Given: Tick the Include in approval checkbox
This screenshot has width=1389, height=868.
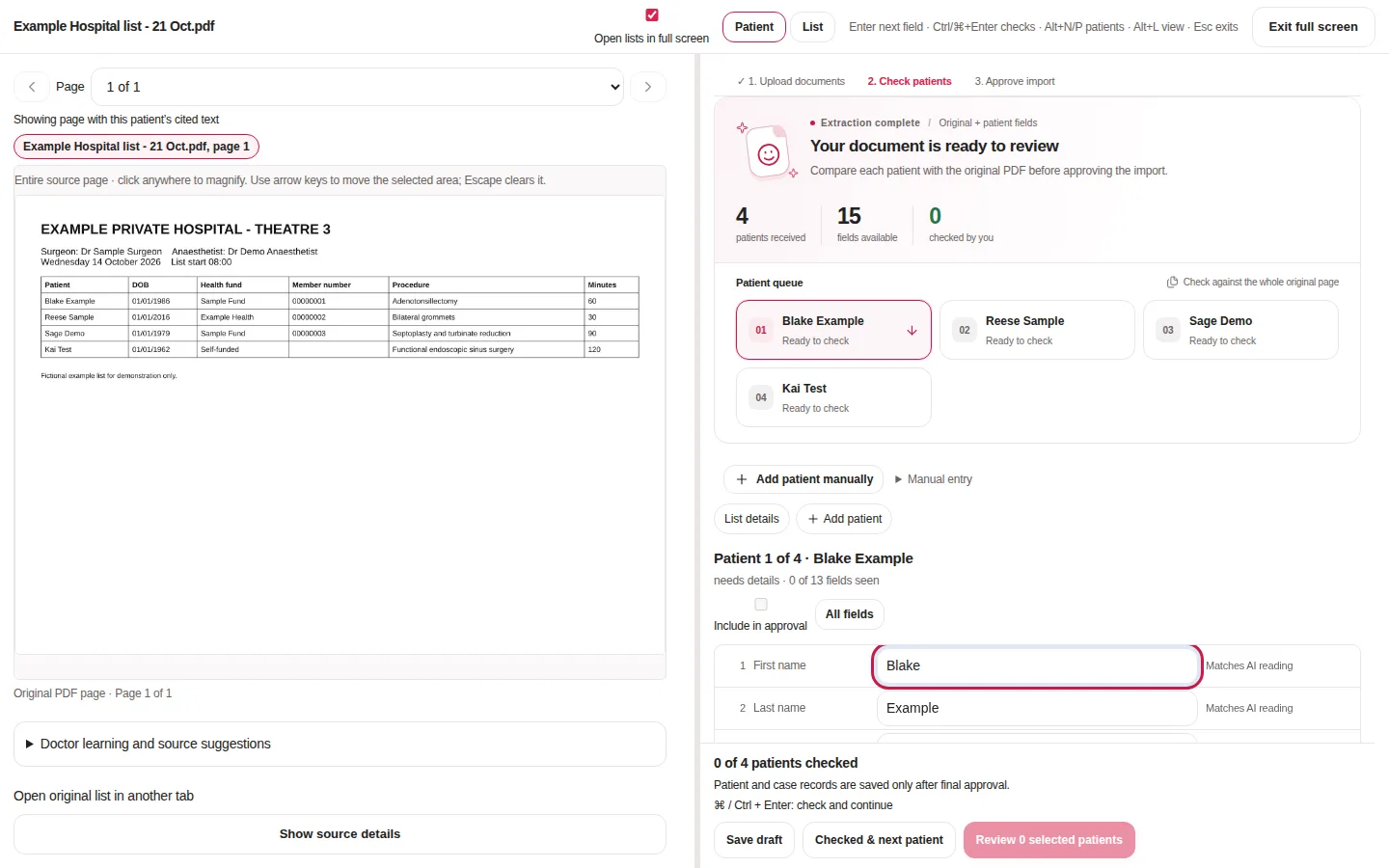Looking at the screenshot, I should tap(761, 605).
